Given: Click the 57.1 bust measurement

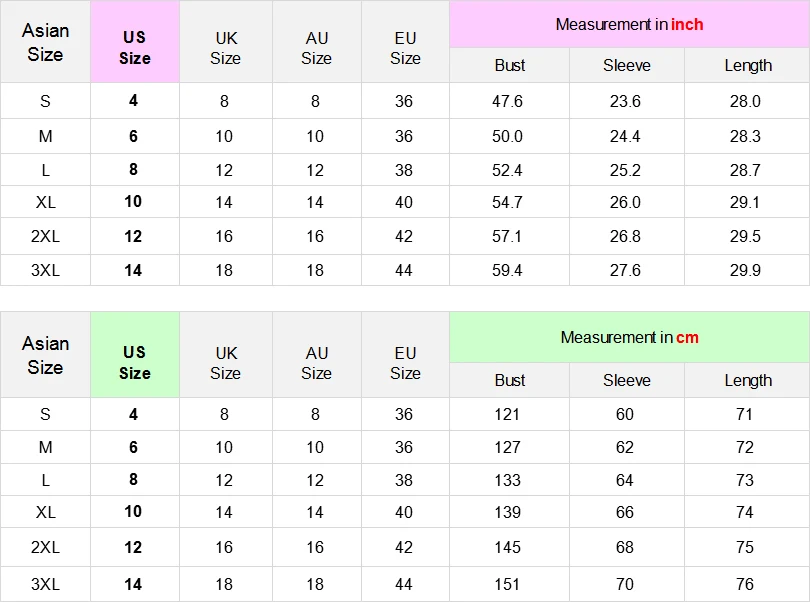Looking at the screenshot, I should tap(508, 236).
